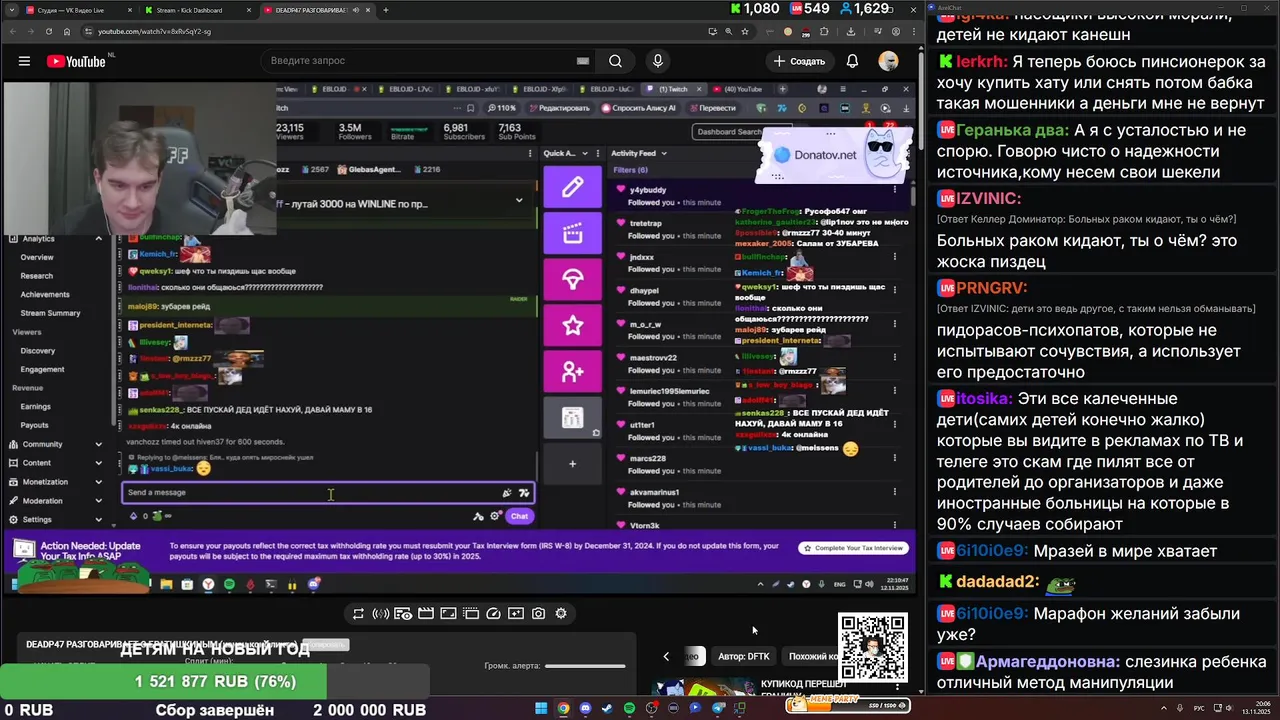Click the broadcast signal icon in stream toolbar
Viewport: 1280px width, 720px height.
point(380,614)
